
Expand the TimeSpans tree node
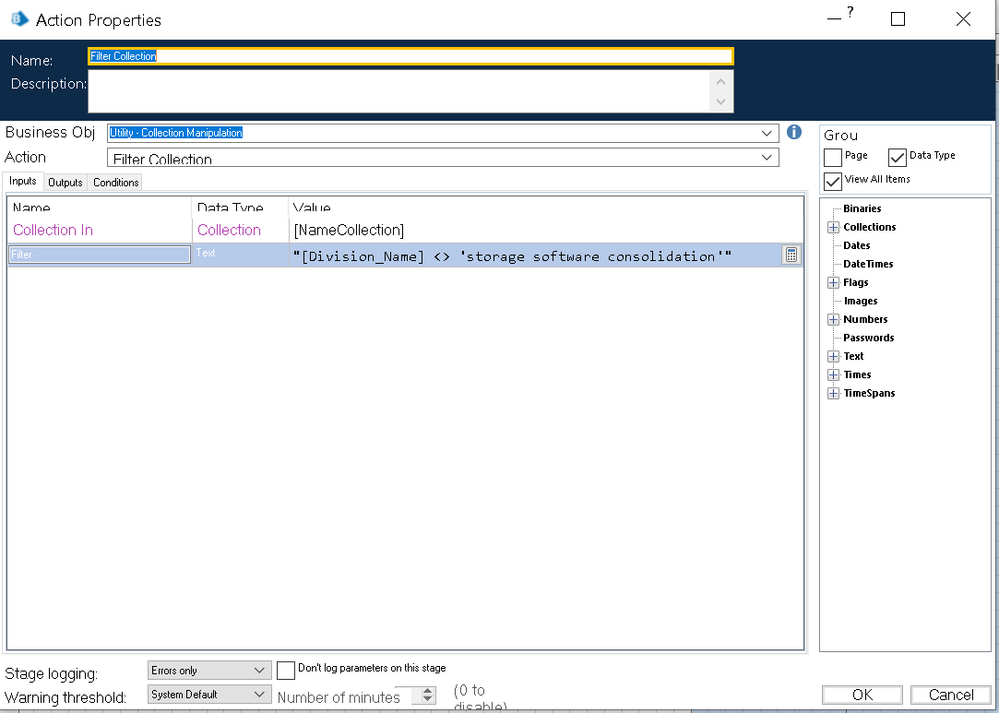(x=833, y=394)
